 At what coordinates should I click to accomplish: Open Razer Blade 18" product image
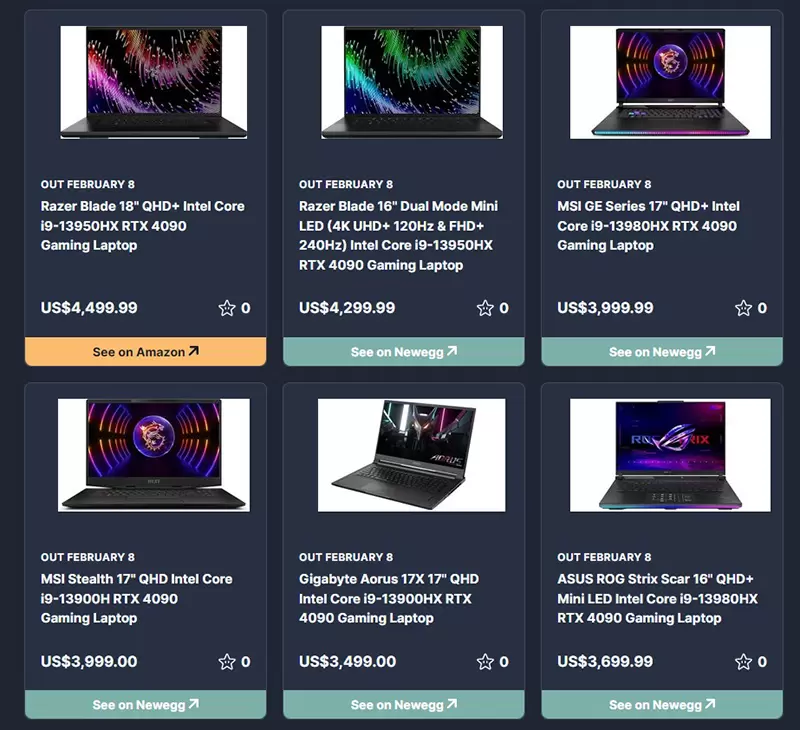154,82
